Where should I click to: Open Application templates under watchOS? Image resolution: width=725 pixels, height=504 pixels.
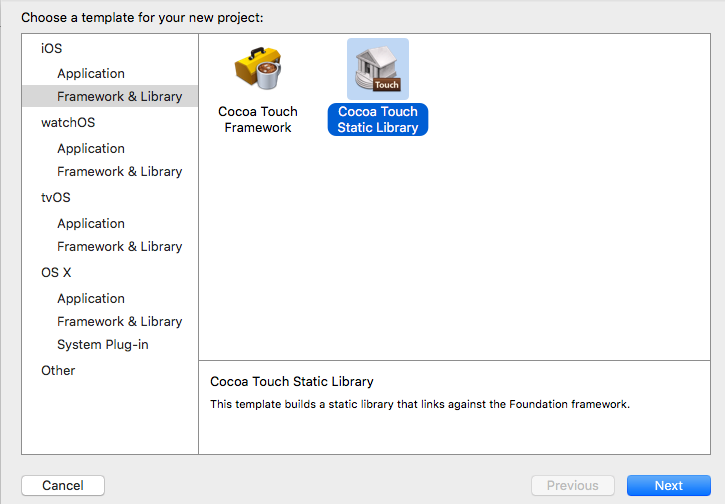tap(91, 149)
